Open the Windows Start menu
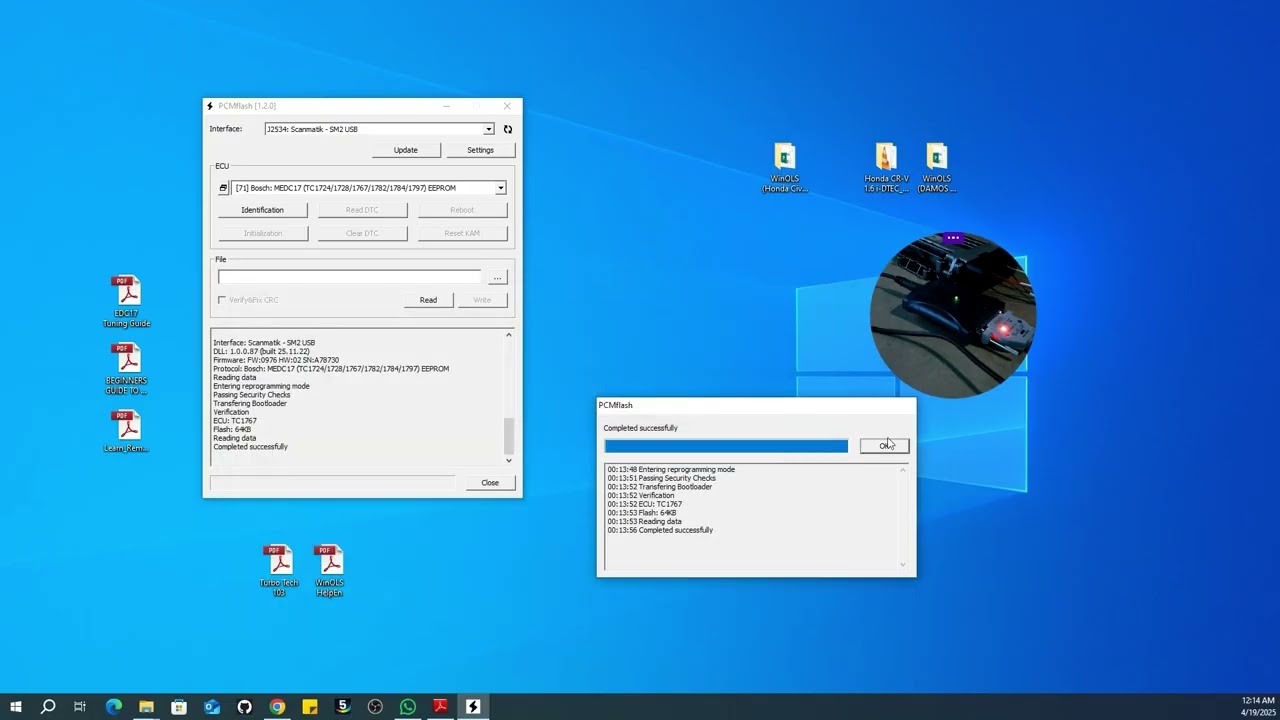Image resolution: width=1280 pixels, height=720 pixels. tap(16, 707)
